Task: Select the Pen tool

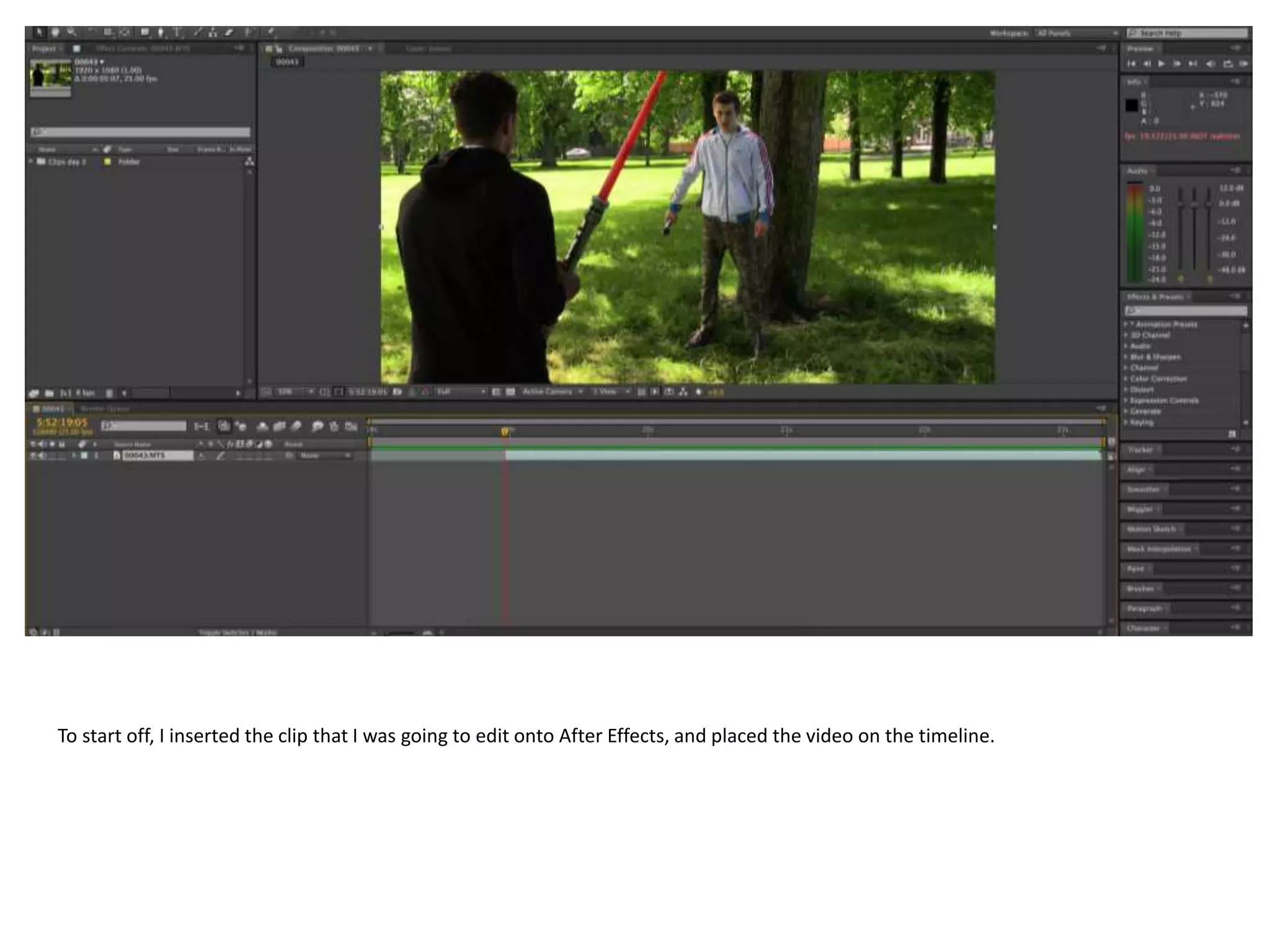Action: pos(161,32)
